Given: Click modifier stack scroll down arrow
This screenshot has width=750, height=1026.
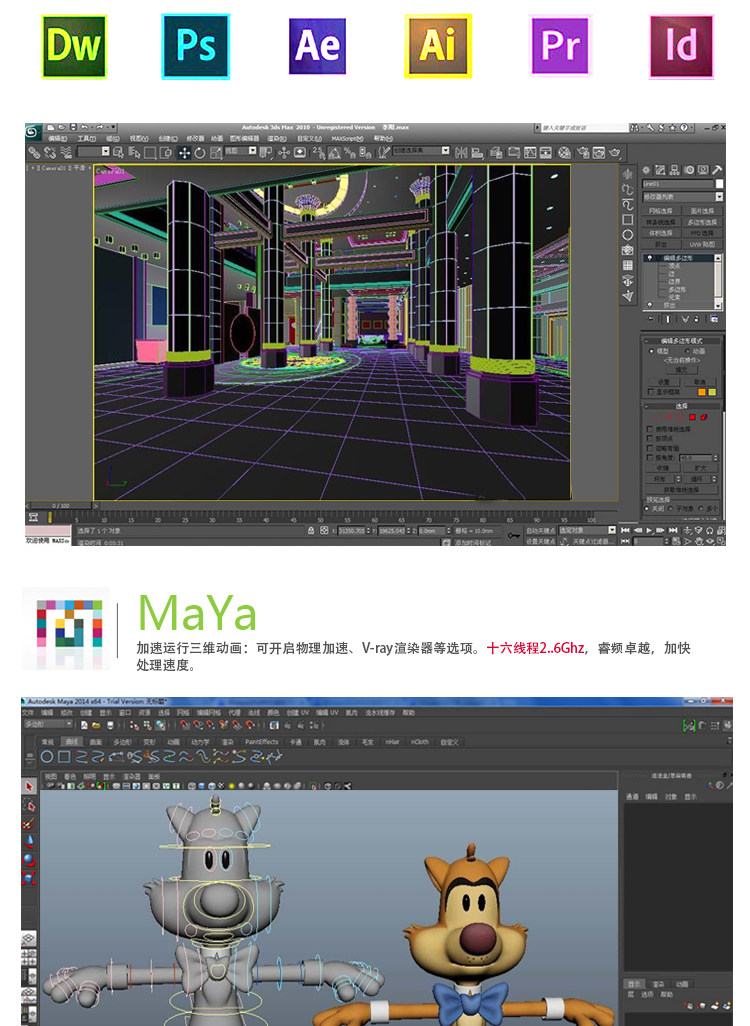Looking at the screenshot, I should [718, 305].
